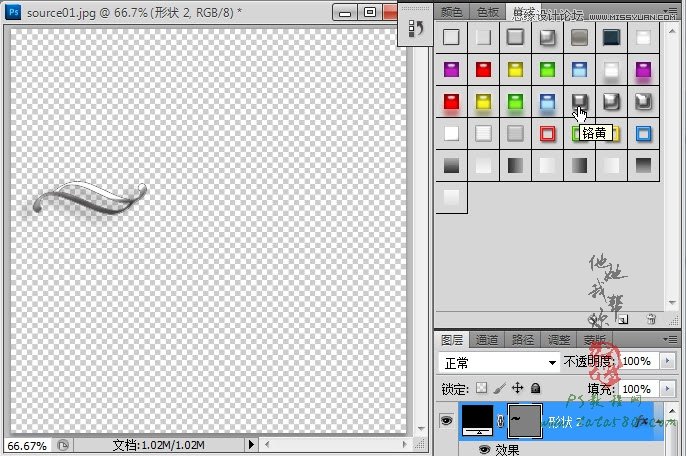Open the opacity slider arrow
686x456 pixels.
668,361
